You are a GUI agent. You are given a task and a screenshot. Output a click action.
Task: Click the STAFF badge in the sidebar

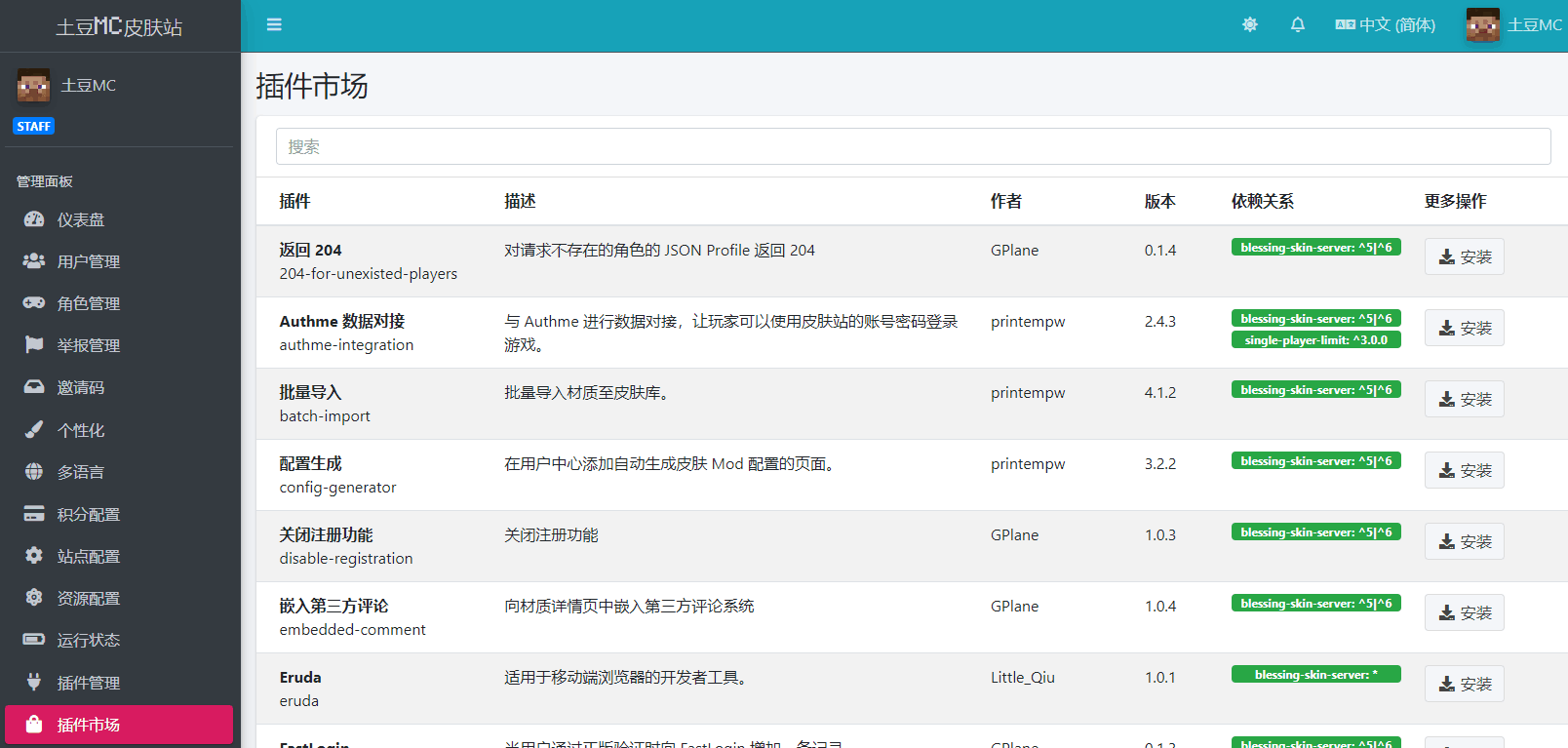[x=33, y=126]
